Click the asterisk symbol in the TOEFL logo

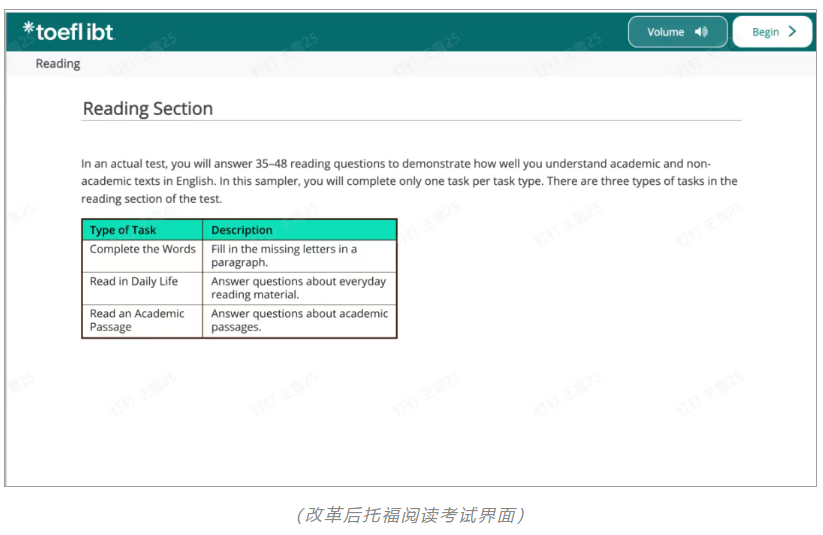coord(28,29)
